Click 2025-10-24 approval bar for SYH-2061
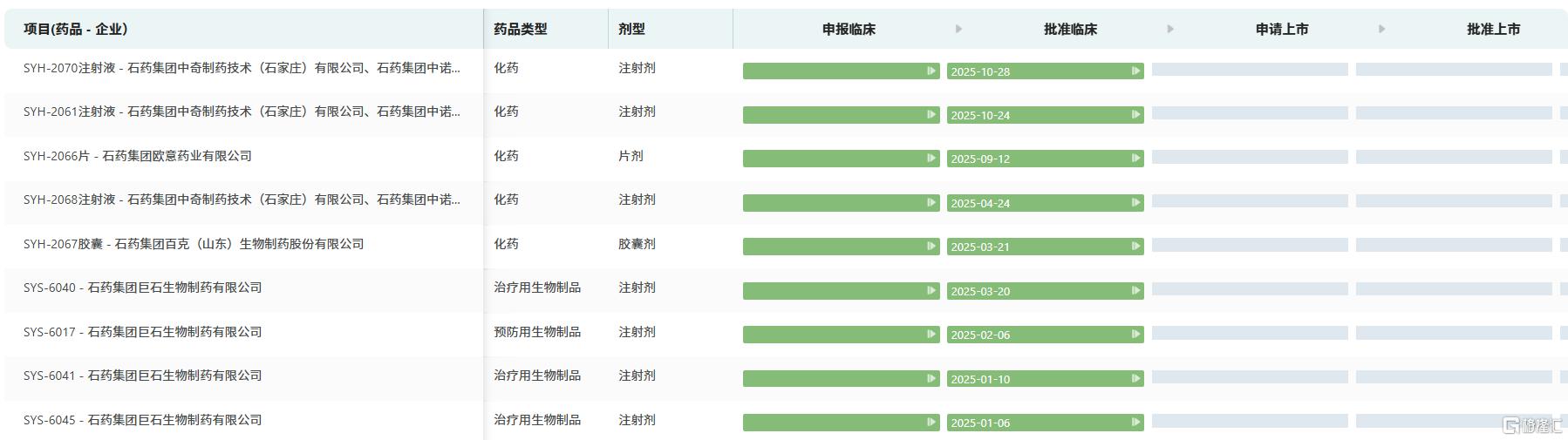 point(1045,115)
